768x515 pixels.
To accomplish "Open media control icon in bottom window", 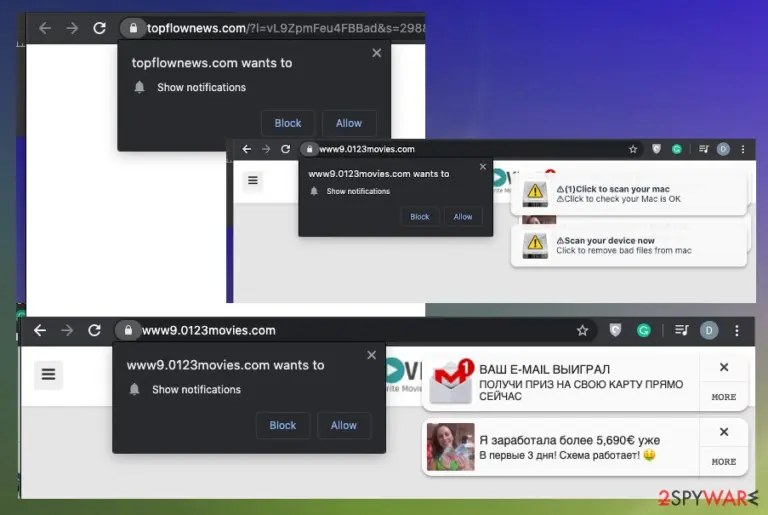I will (x=682, y=330).
